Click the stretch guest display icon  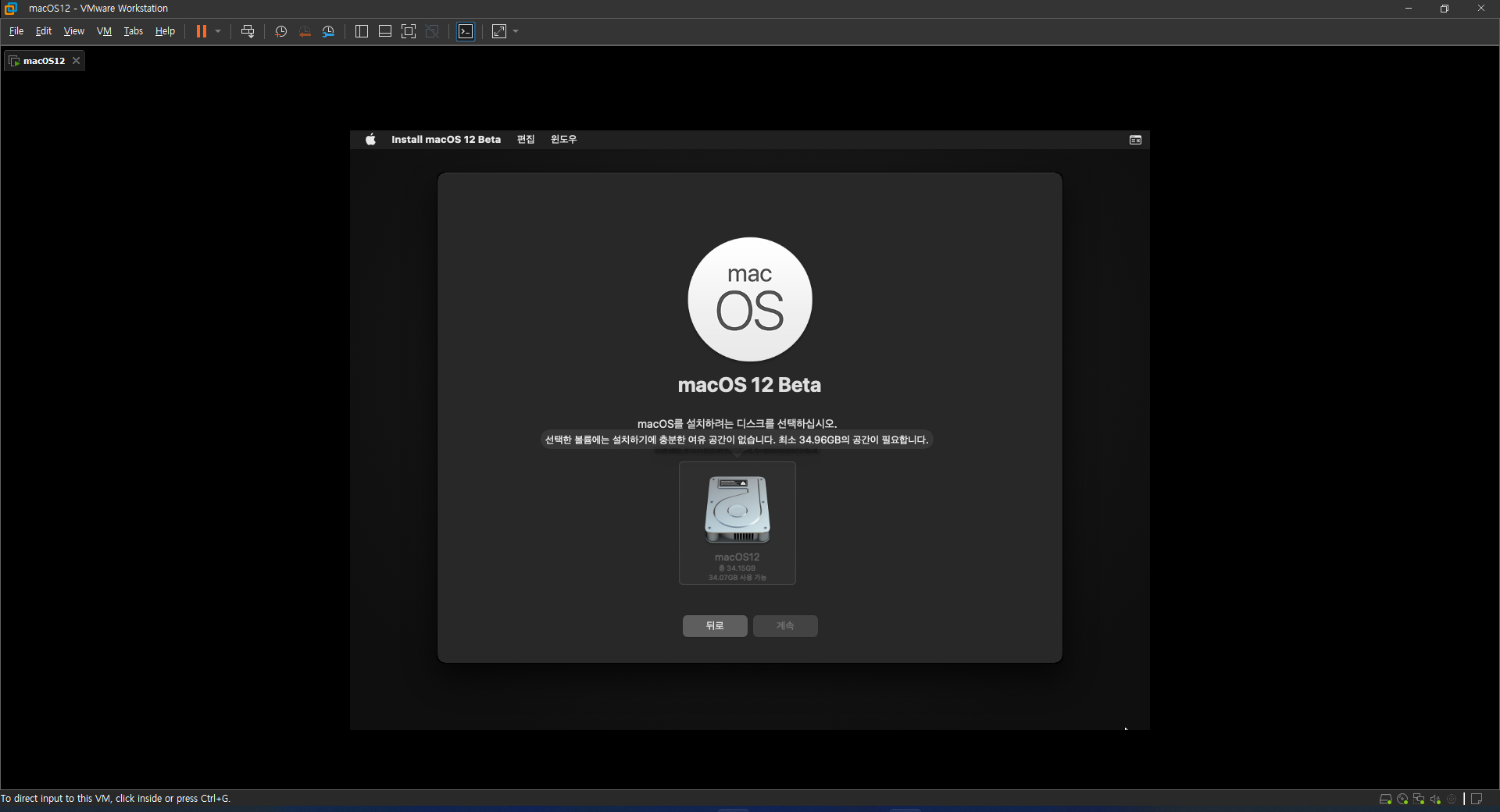click(x=499, y=31)
